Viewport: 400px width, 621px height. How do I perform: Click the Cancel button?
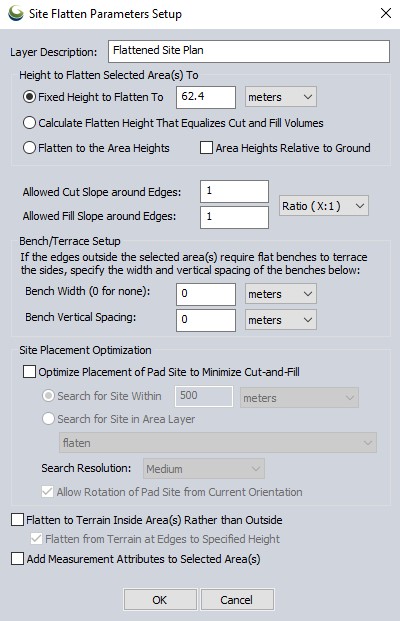click(237, 600)
